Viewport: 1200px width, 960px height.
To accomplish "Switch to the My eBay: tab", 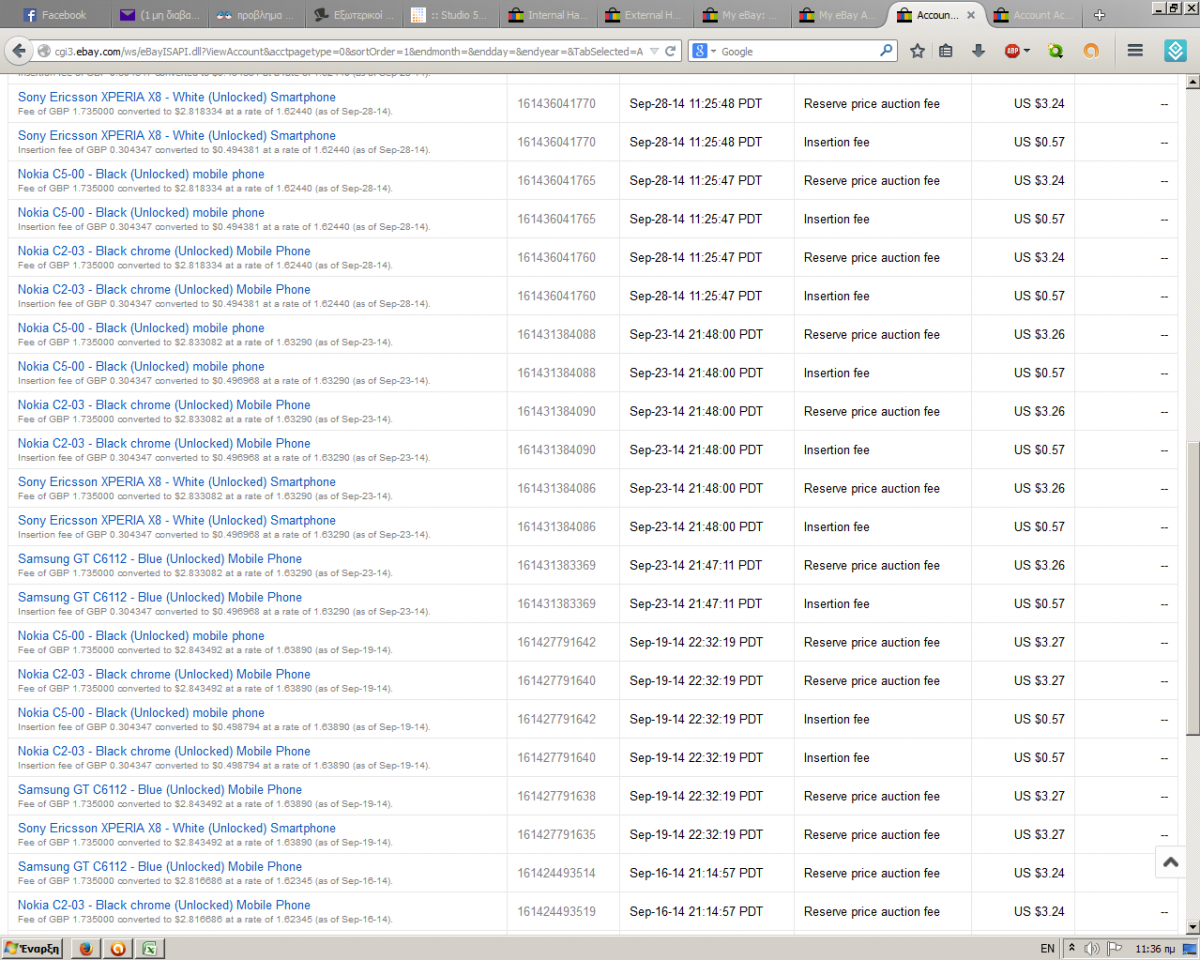I will (742, 15).
